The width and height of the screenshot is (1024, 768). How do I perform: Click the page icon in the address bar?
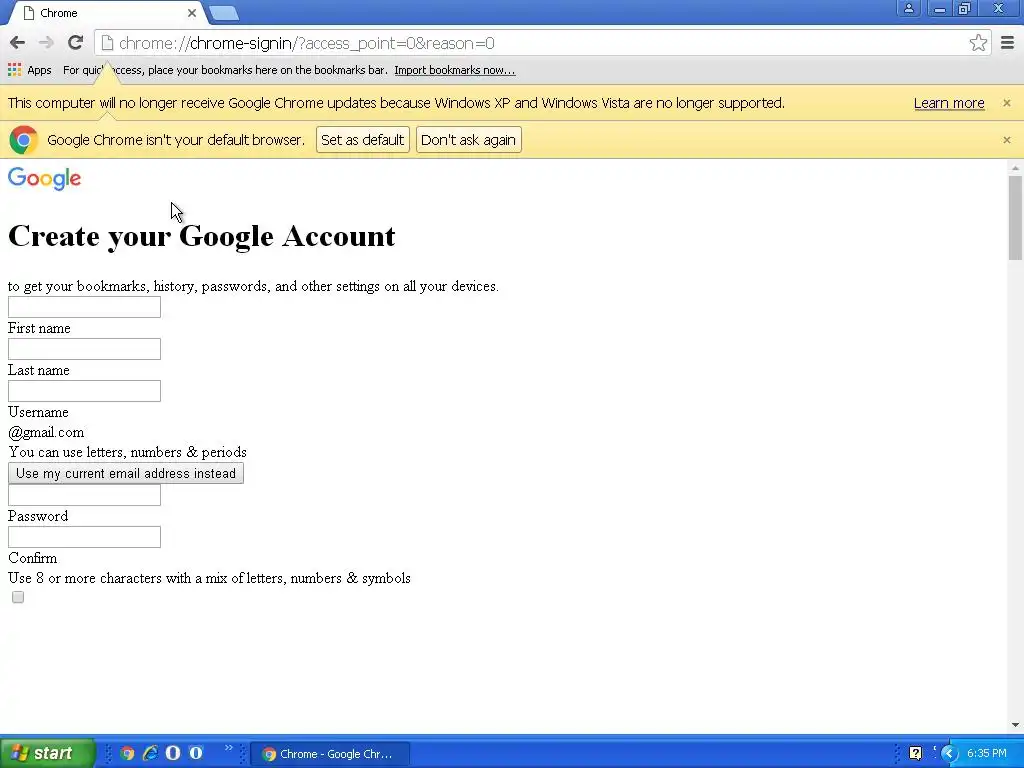107,43
